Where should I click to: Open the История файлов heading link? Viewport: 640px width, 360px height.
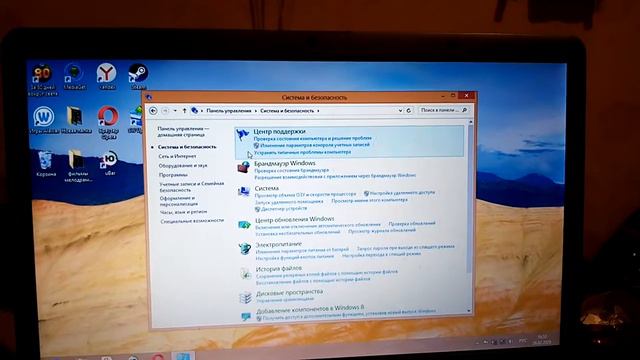(x=279, y=269)
